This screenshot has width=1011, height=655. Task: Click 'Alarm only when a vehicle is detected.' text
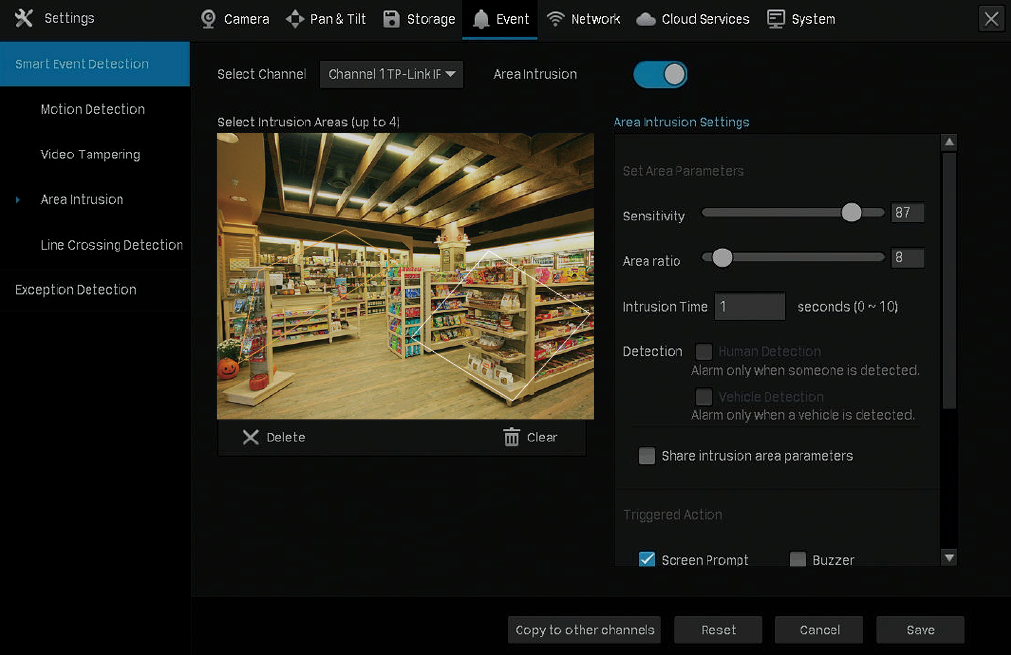point(803,415)
